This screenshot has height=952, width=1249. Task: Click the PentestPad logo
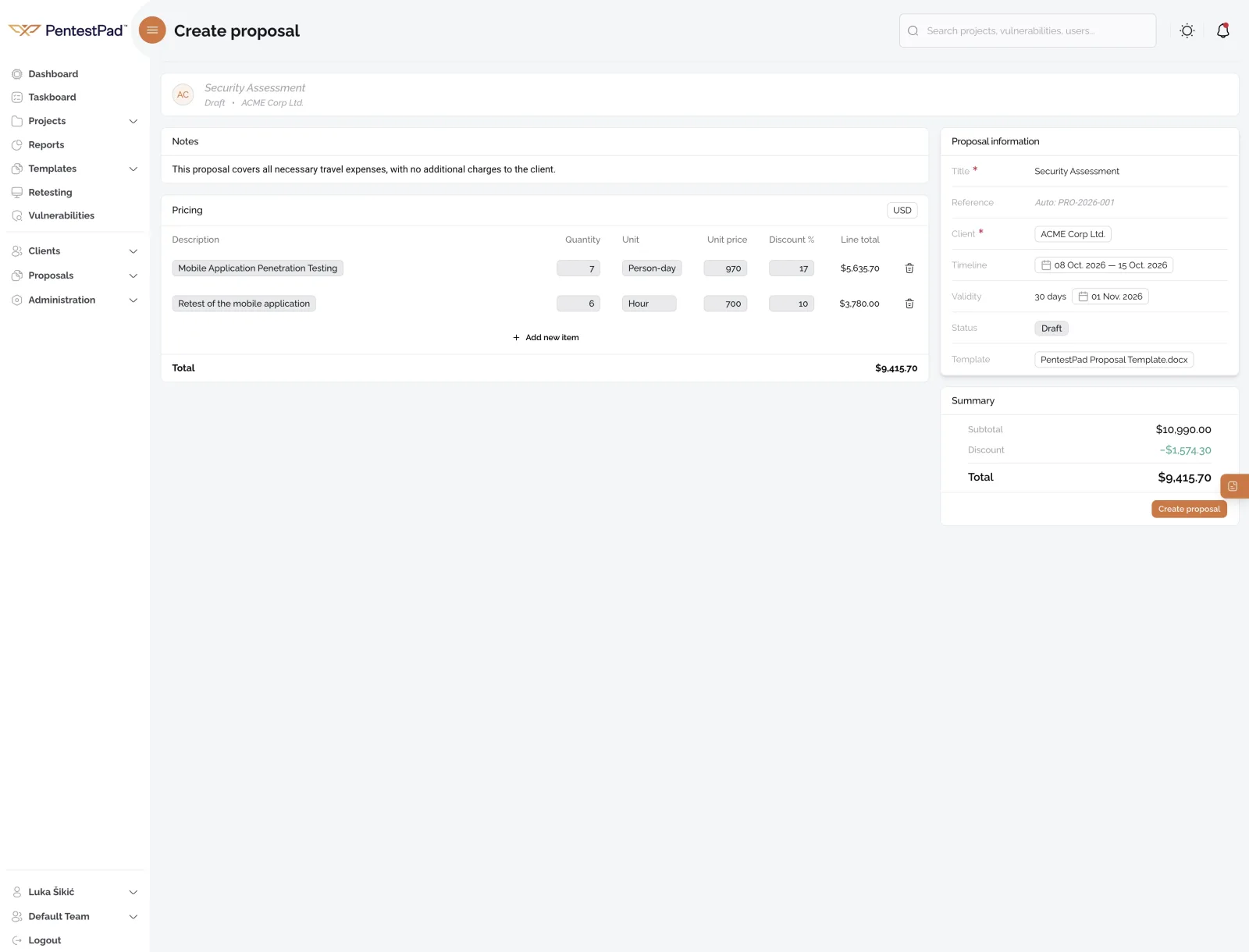coord(67,30)
